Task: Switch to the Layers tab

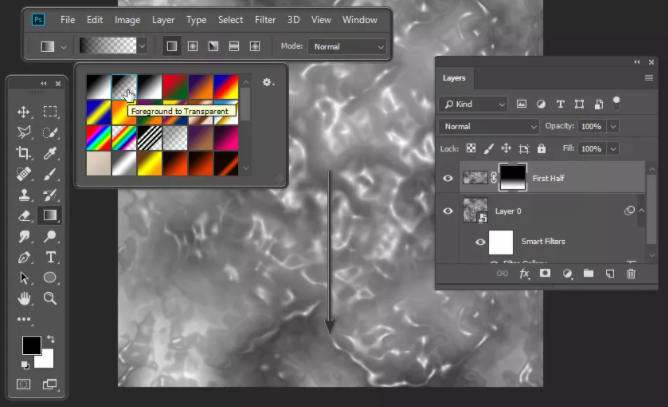Action: tap(454, 78)
